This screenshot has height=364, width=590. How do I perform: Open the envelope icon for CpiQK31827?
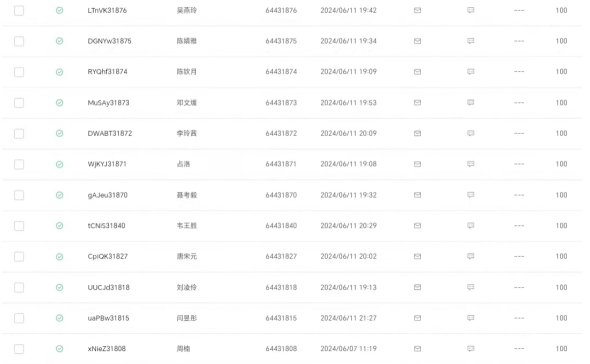tap(417, 256)
